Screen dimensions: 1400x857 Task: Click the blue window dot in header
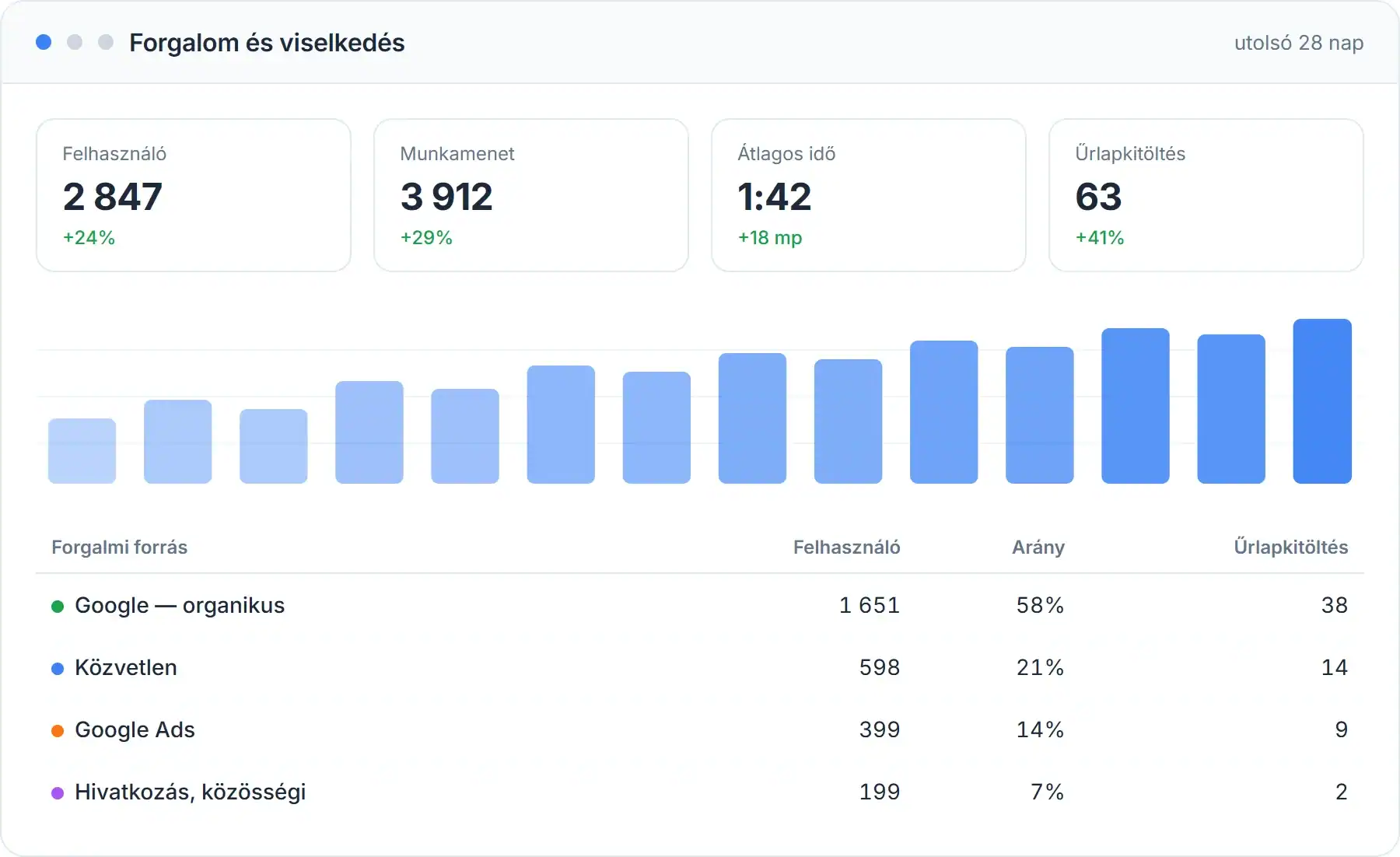pos(44,42)
